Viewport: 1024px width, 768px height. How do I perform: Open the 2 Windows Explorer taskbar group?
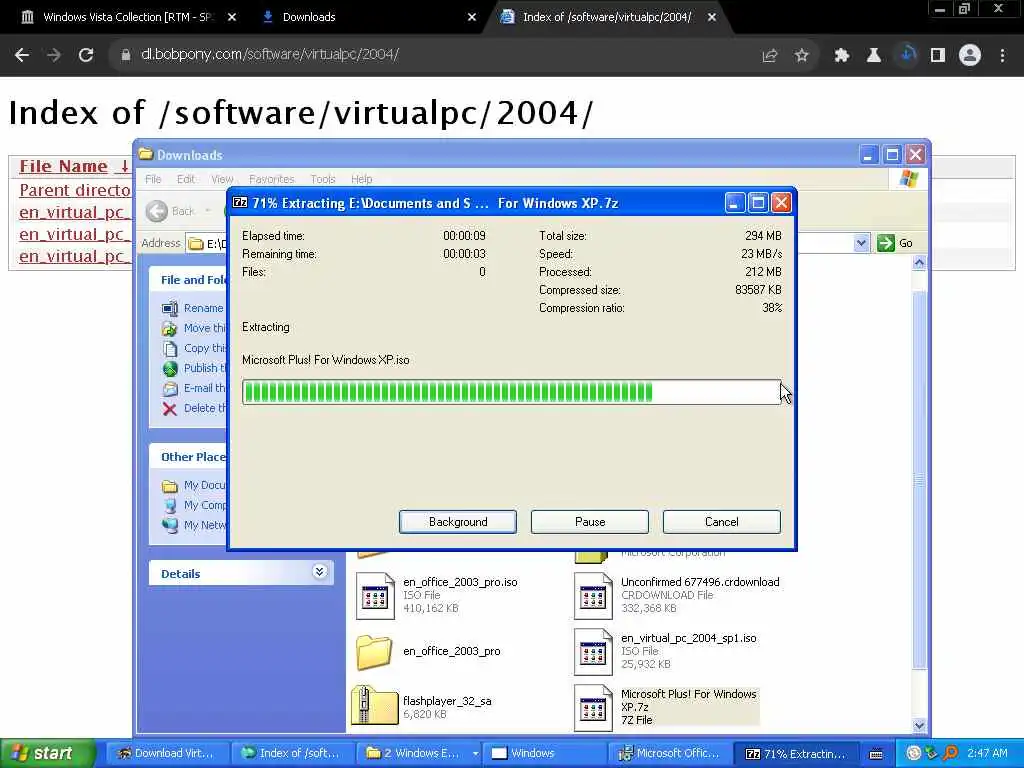(x=420, y=754)
